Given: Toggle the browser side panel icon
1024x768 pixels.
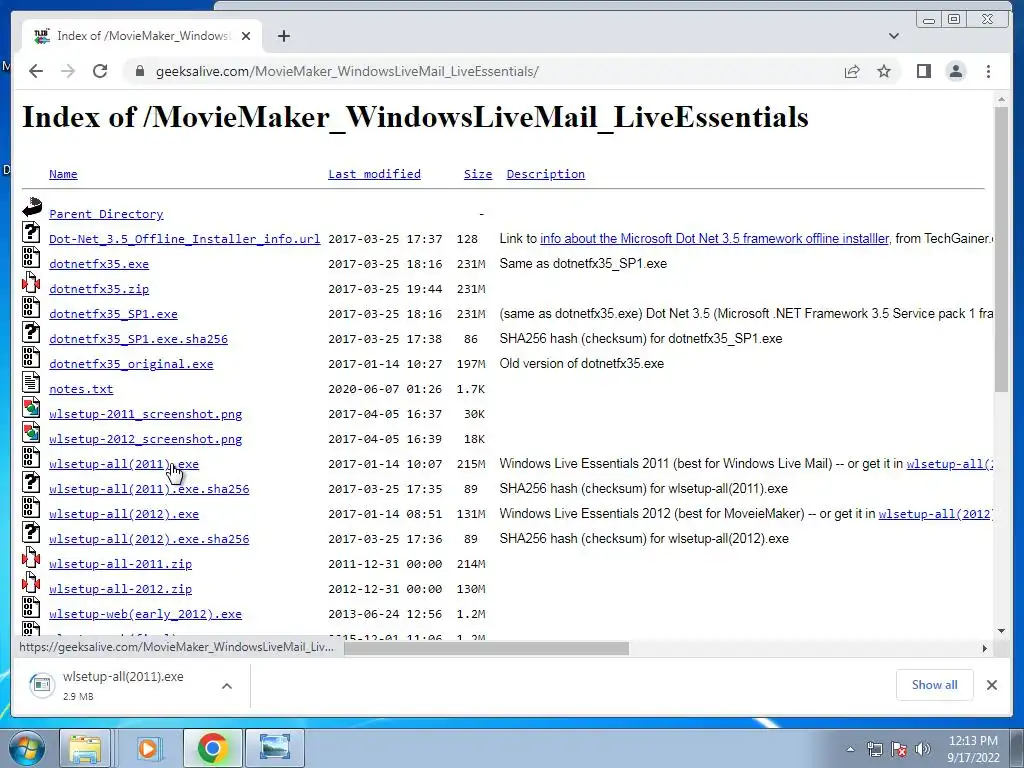Looking at the screenshot, I should pyautogui.click(x=923, y=71).
